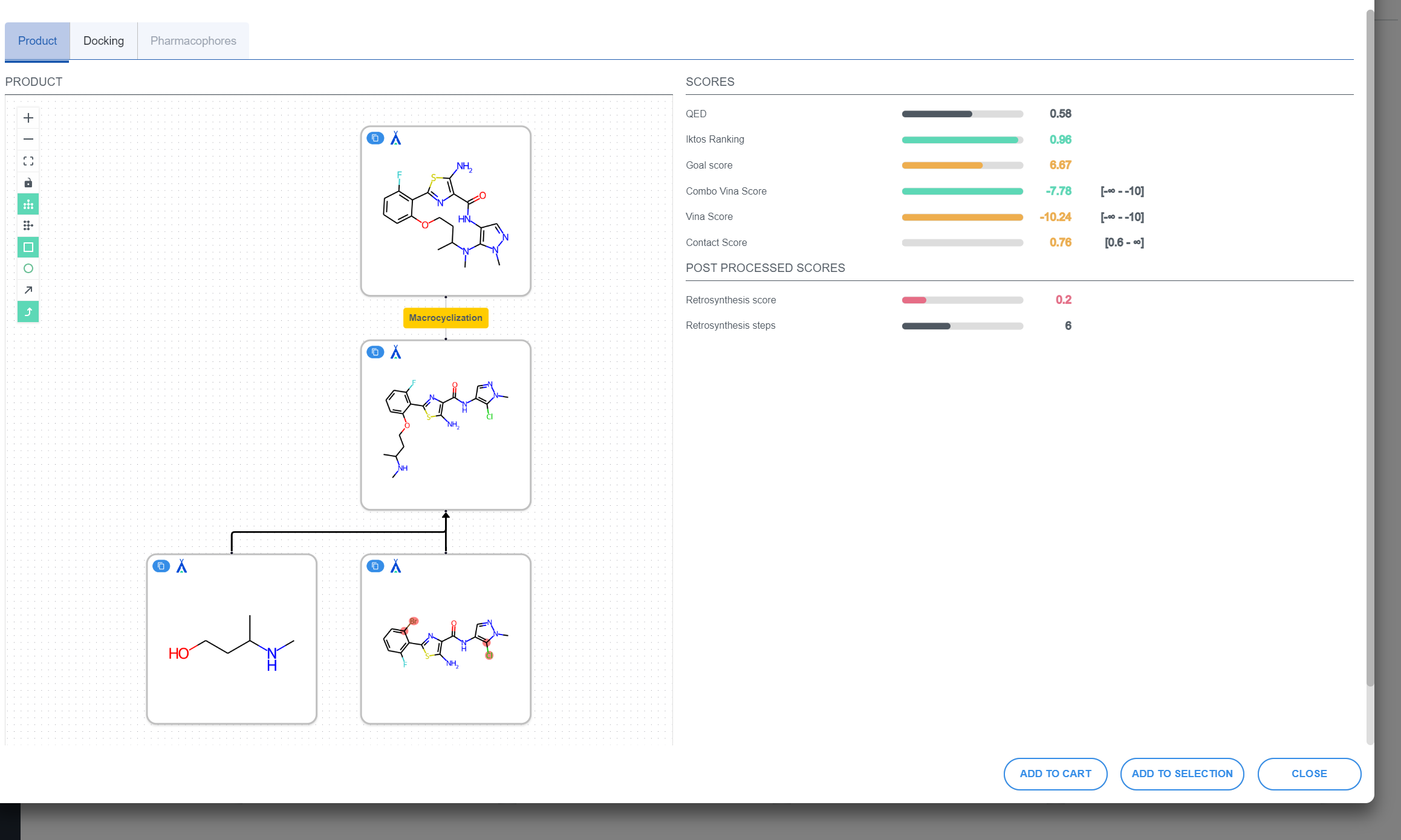Select the curved step arrow edge tool
This screenshot has height=840, width=1401.
[28, 312]
